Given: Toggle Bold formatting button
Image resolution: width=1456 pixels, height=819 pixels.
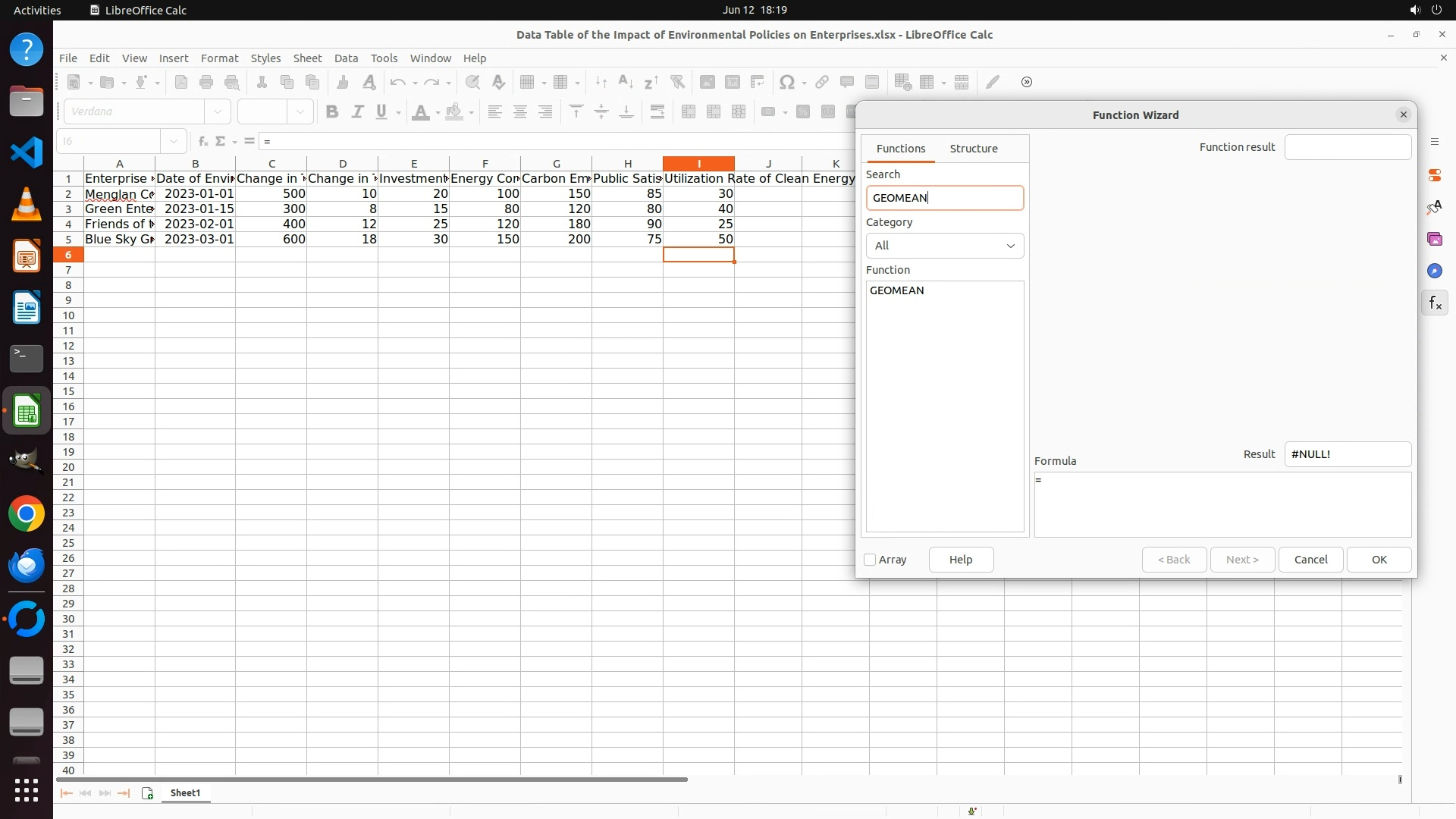Looking at the screenshot, I should (331, 112).
